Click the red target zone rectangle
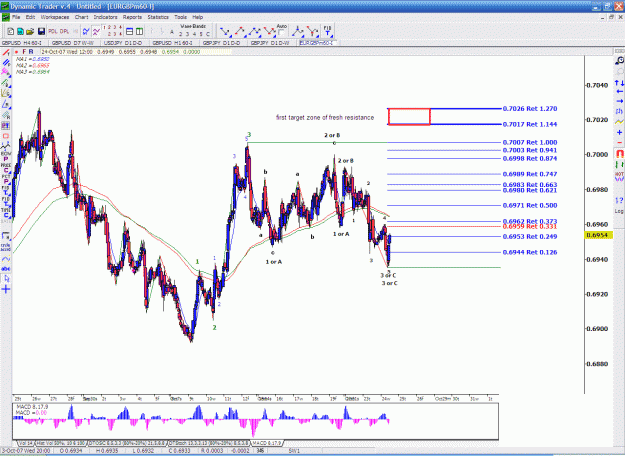The height and width of the screenshot is (456, 625). [409, 116]
